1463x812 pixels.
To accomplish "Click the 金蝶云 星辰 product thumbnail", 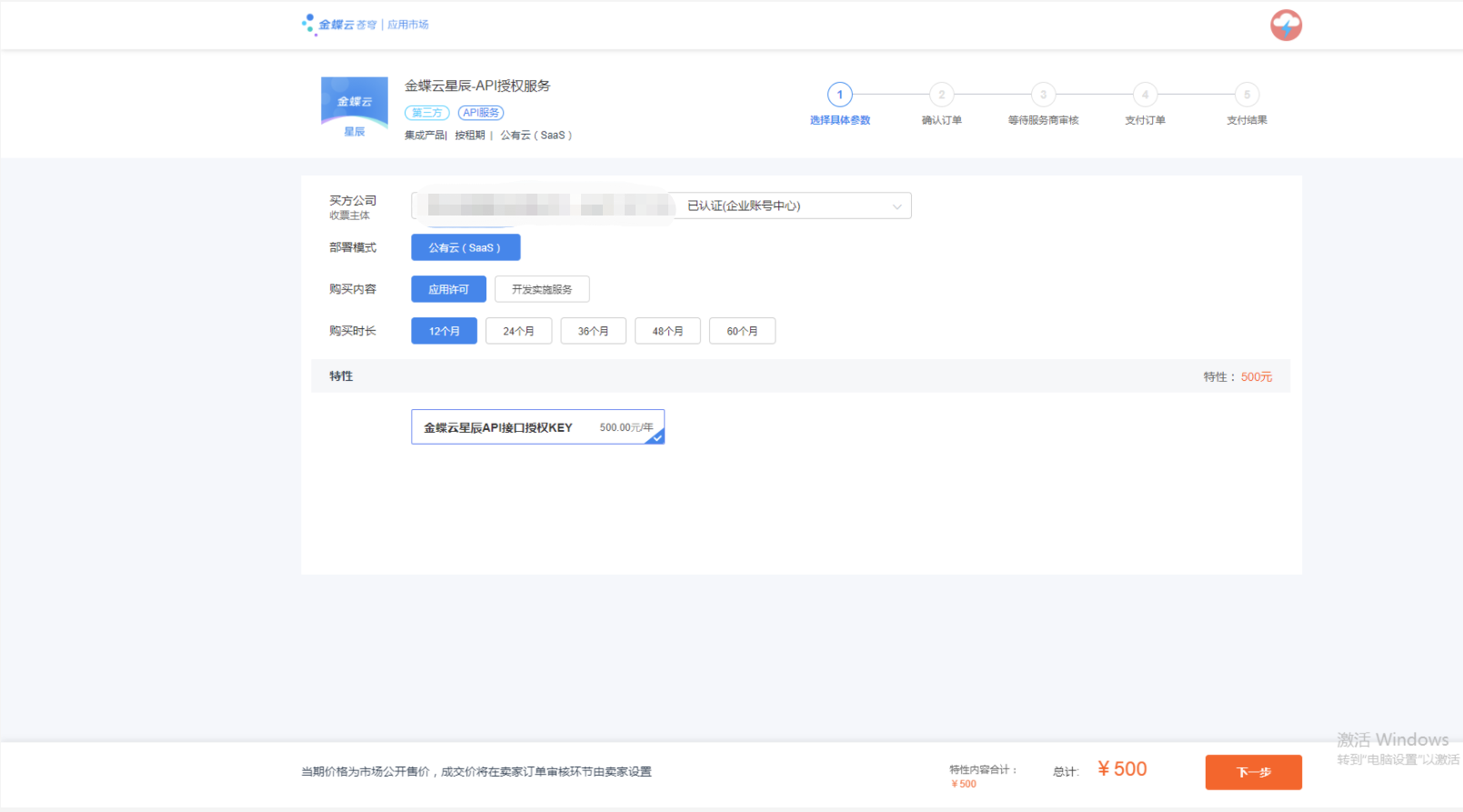I will coord(355,109).
